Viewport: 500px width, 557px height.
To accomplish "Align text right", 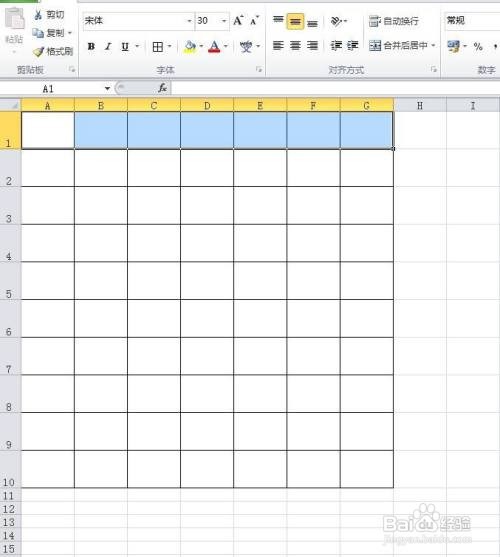I will coord(312,45).
